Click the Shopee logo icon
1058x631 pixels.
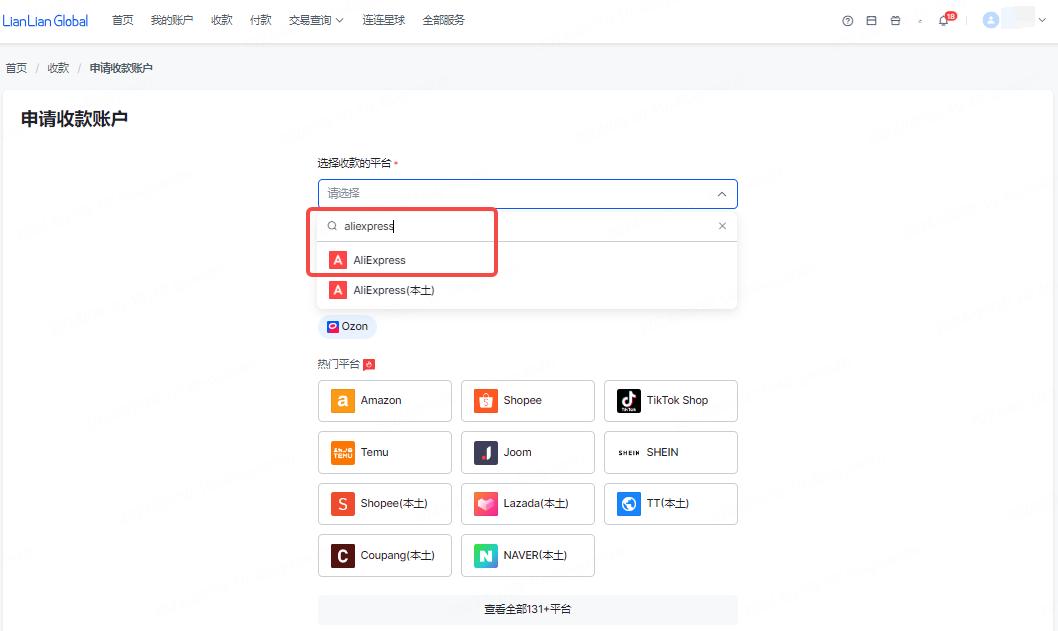point(486,401)
